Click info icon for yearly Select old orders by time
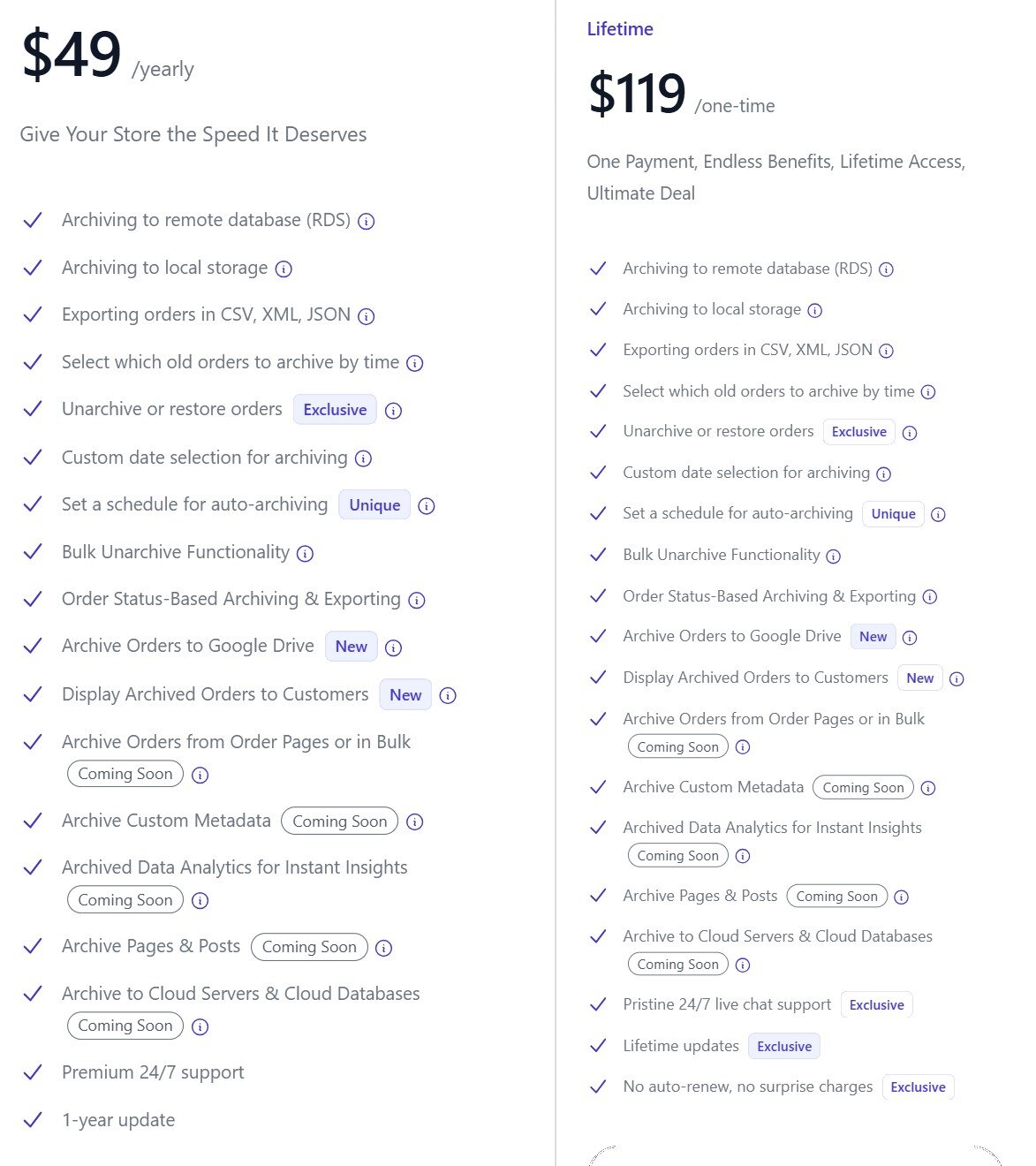This screenshot has height=1166, width=1036. (414, 363)
